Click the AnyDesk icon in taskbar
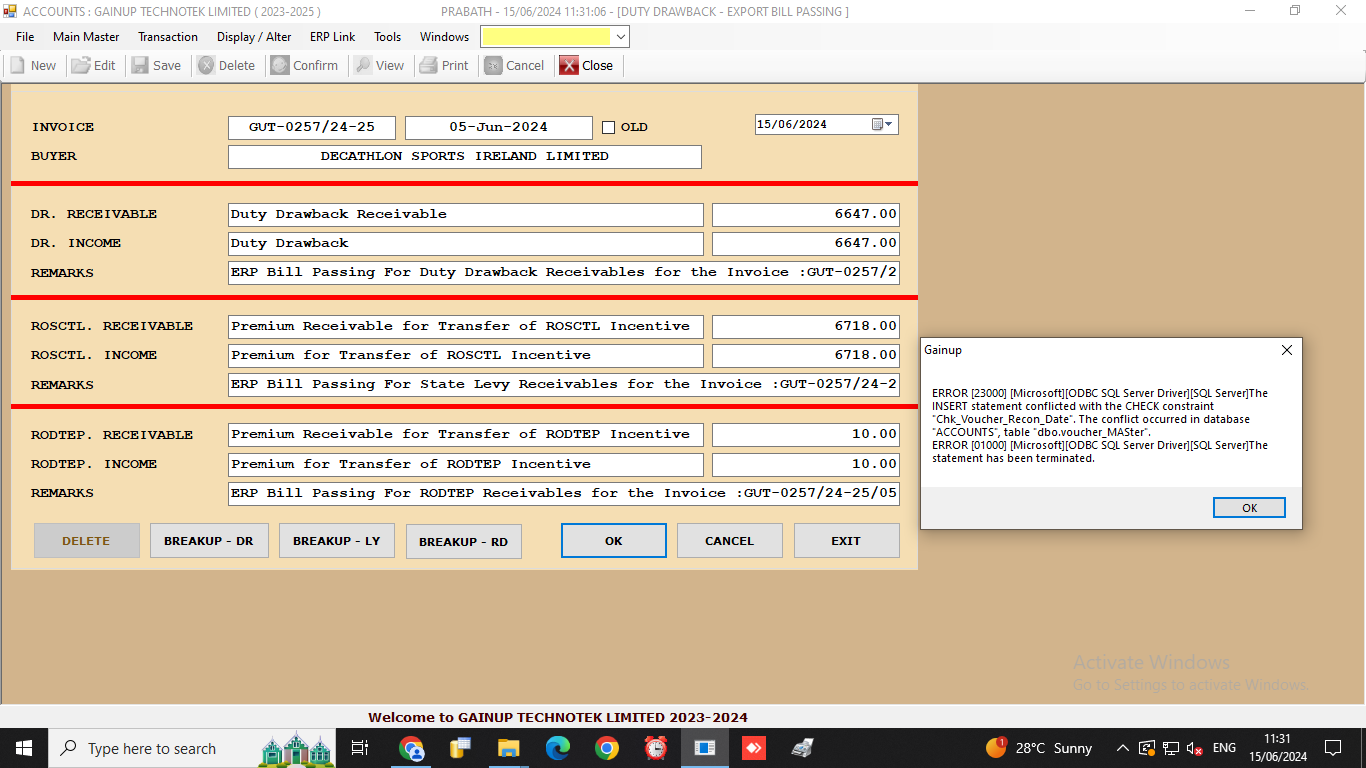Viewport: 1366px width, 768px height. [753, 748]
